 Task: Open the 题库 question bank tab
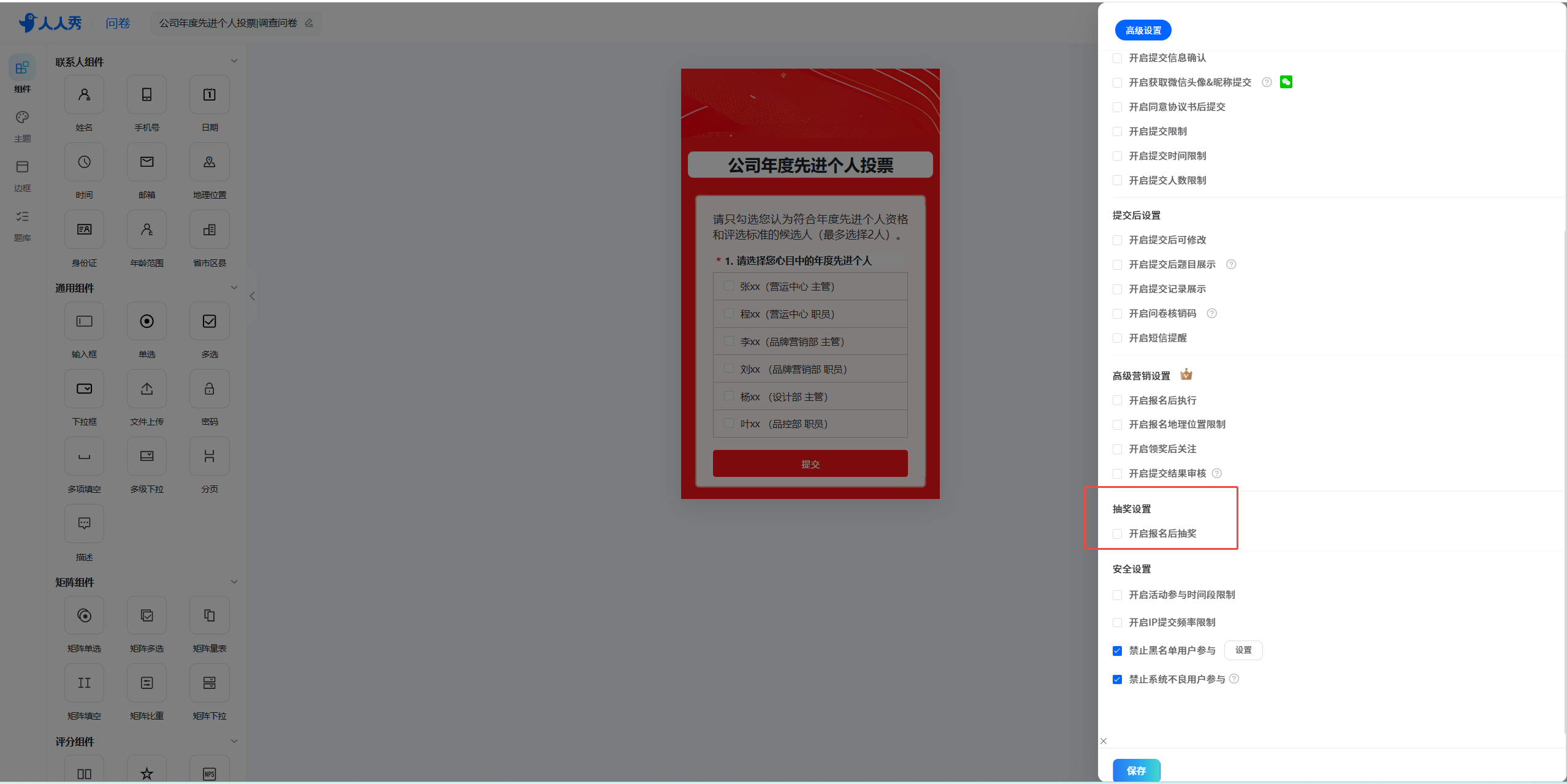(23, 226)
